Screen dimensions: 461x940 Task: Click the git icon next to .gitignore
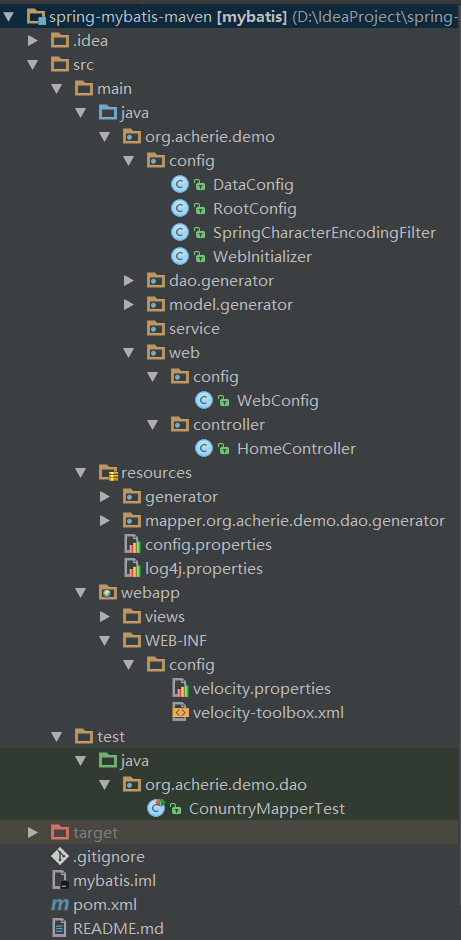point(60,857)
